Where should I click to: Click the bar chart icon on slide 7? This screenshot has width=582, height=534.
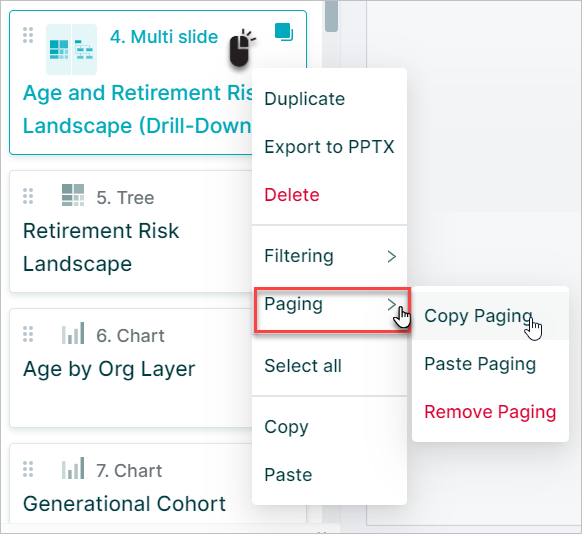(73, 468)
